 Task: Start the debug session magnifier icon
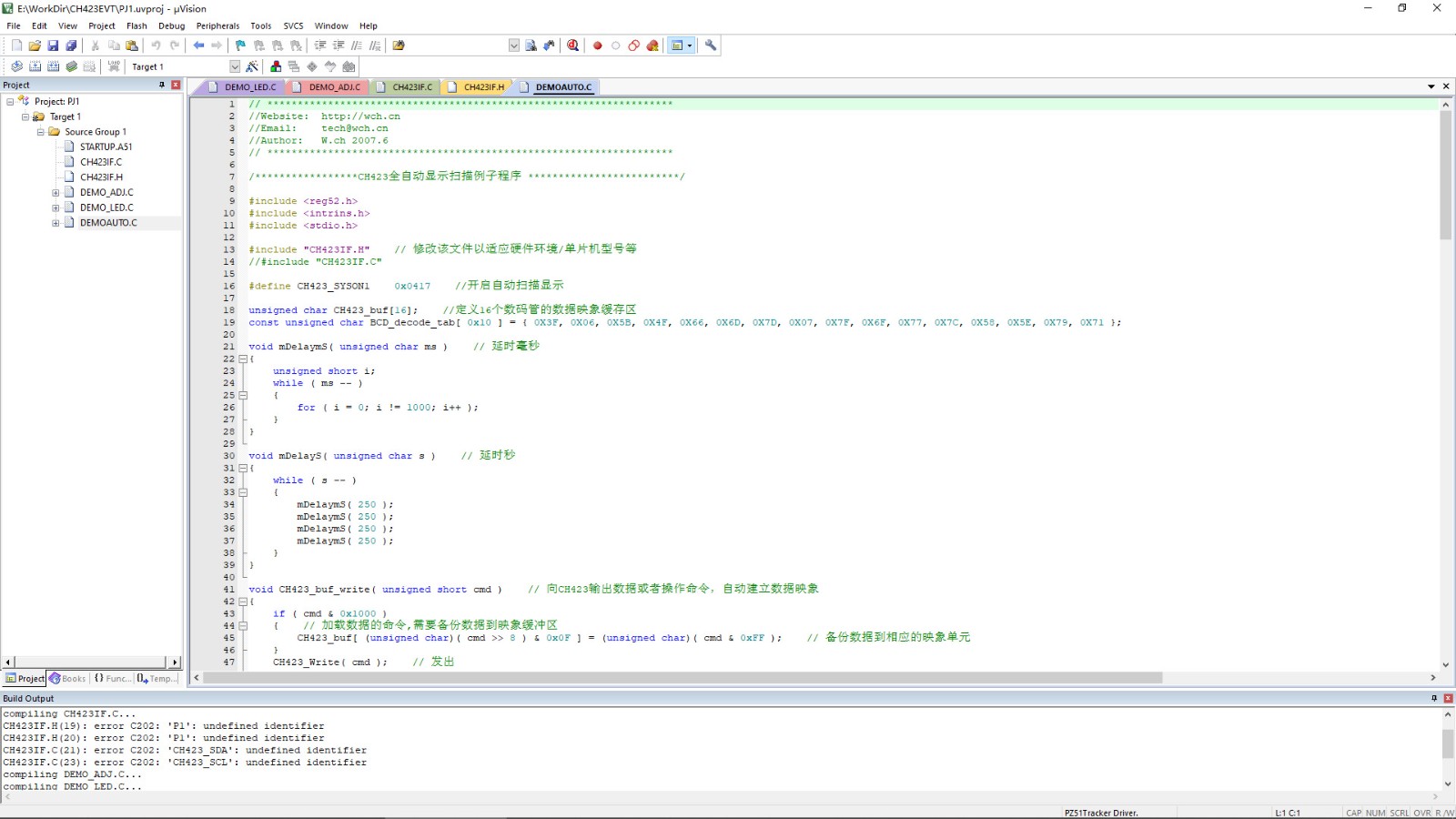point(572,45)
